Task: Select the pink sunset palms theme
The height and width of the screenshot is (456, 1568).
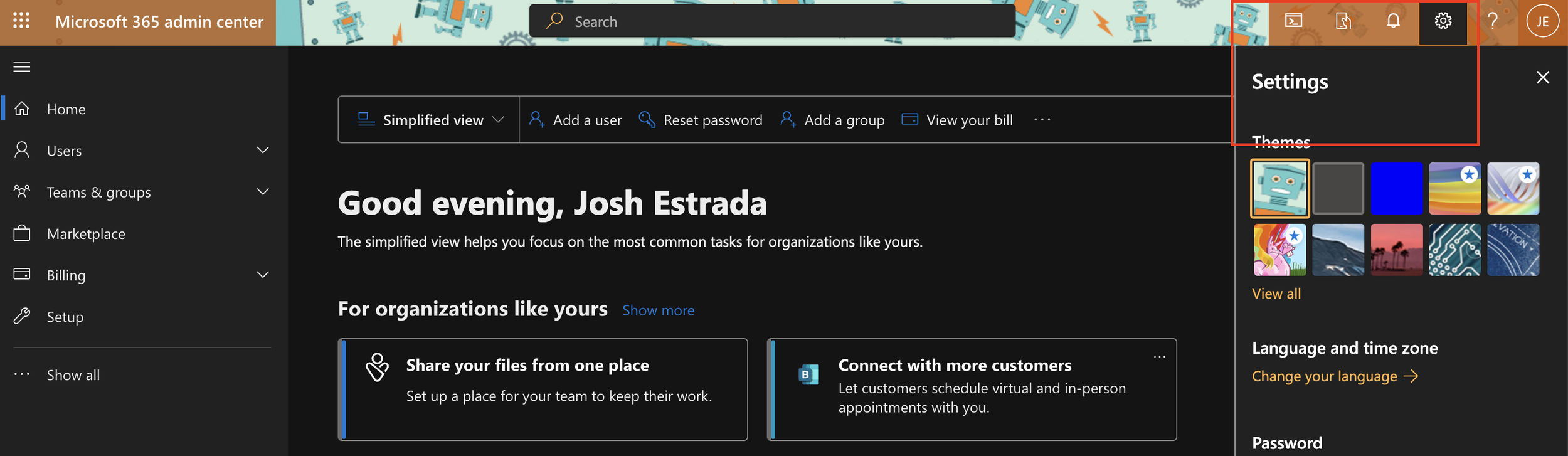Action: pyautogui.click(x=1396, y=250)
